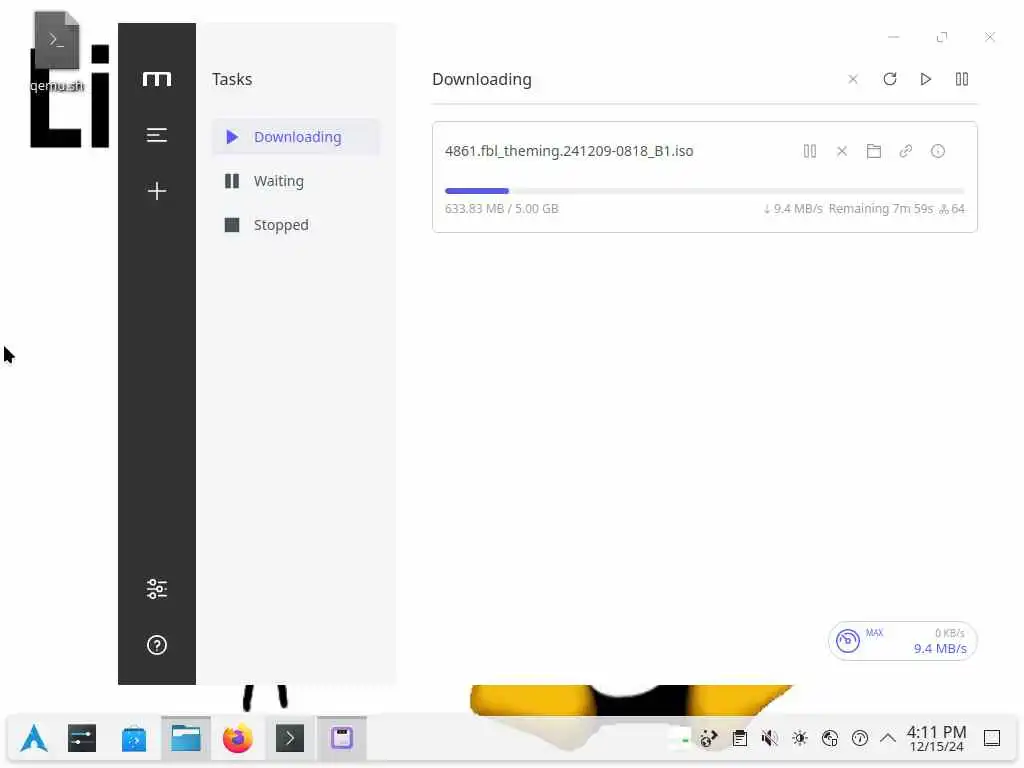Minimize the Motrix window
Image resolution: width=1024 pixels, height=768 pixels.
[x=894, y=37]
